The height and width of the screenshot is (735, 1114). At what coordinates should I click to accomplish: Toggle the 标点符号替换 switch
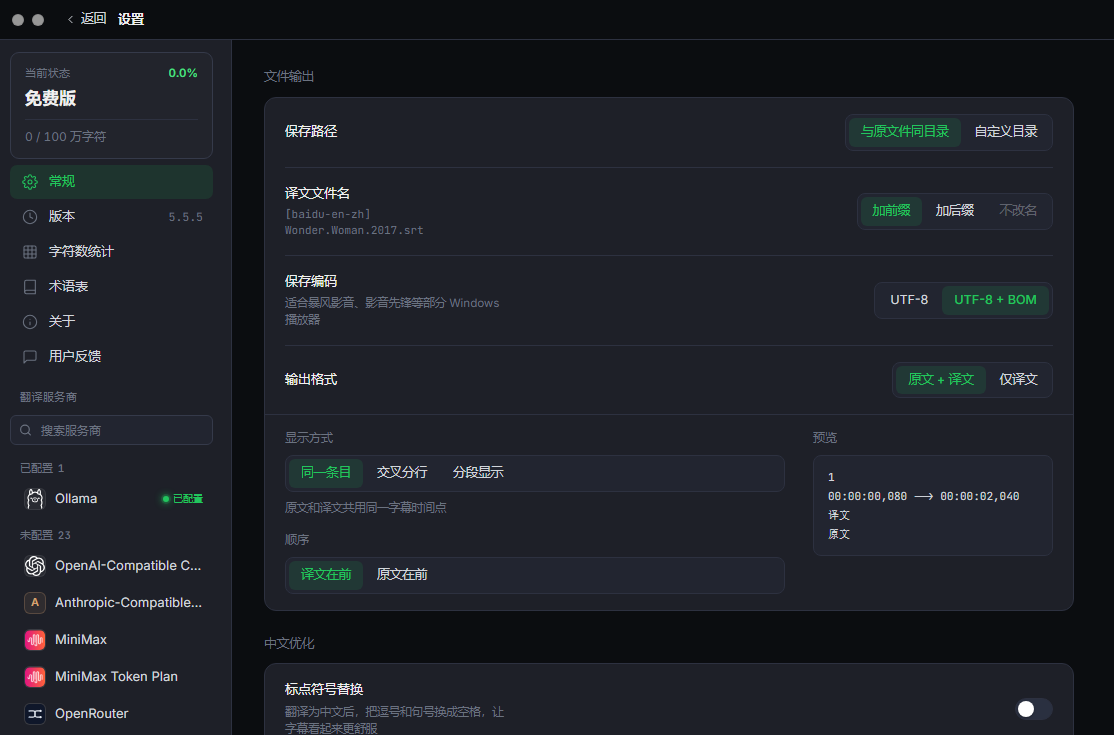[x=1034, y=709]
